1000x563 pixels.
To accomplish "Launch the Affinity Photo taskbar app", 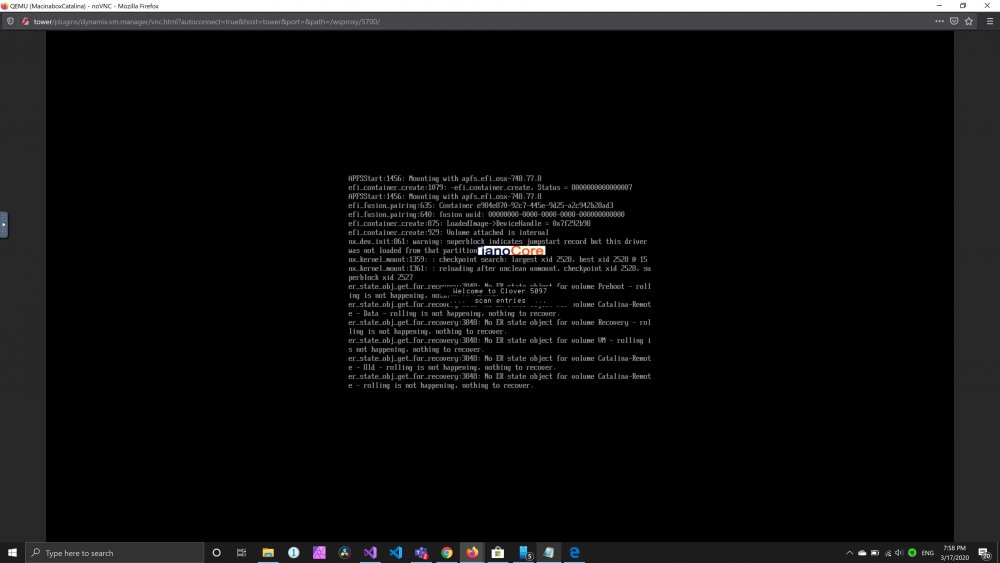I will click(319, 553).
